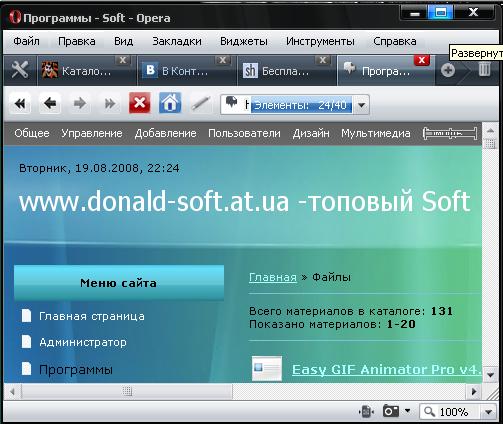503x424 pixels.
Task: Click the address field showing Элементы: 24/40
Action: click(x=295, y=105)
